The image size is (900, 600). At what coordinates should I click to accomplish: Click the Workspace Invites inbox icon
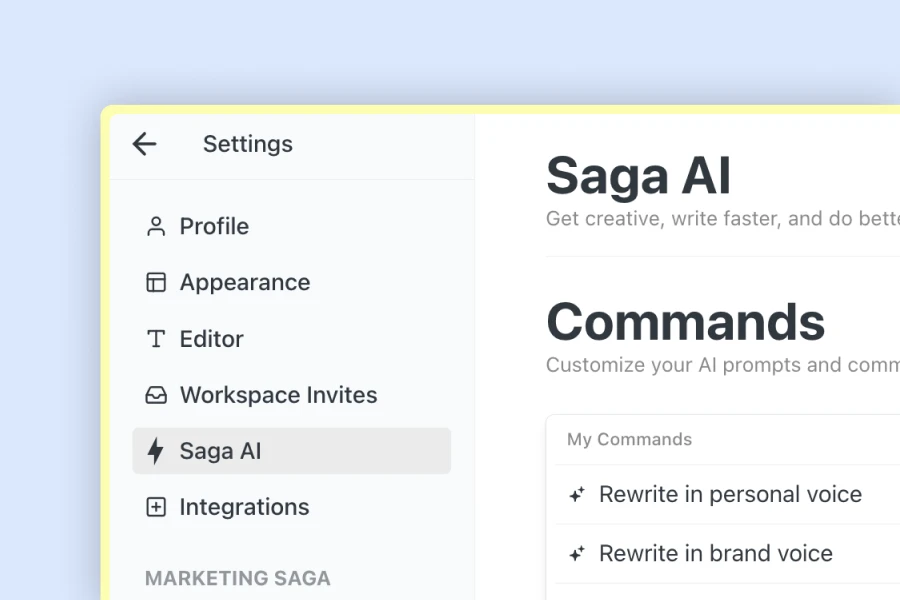click(x=155, y=395)
